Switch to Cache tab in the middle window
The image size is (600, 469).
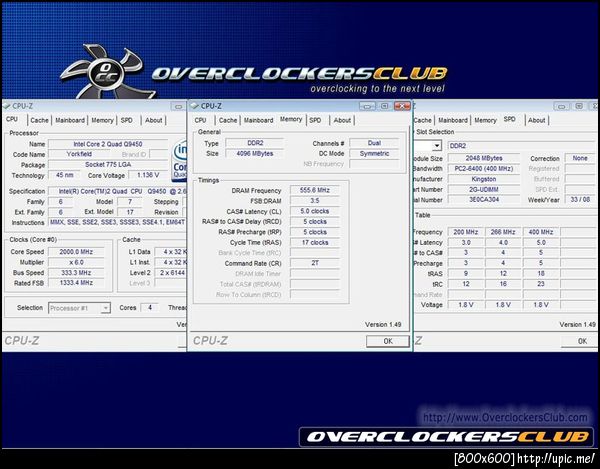click(228, 120)
